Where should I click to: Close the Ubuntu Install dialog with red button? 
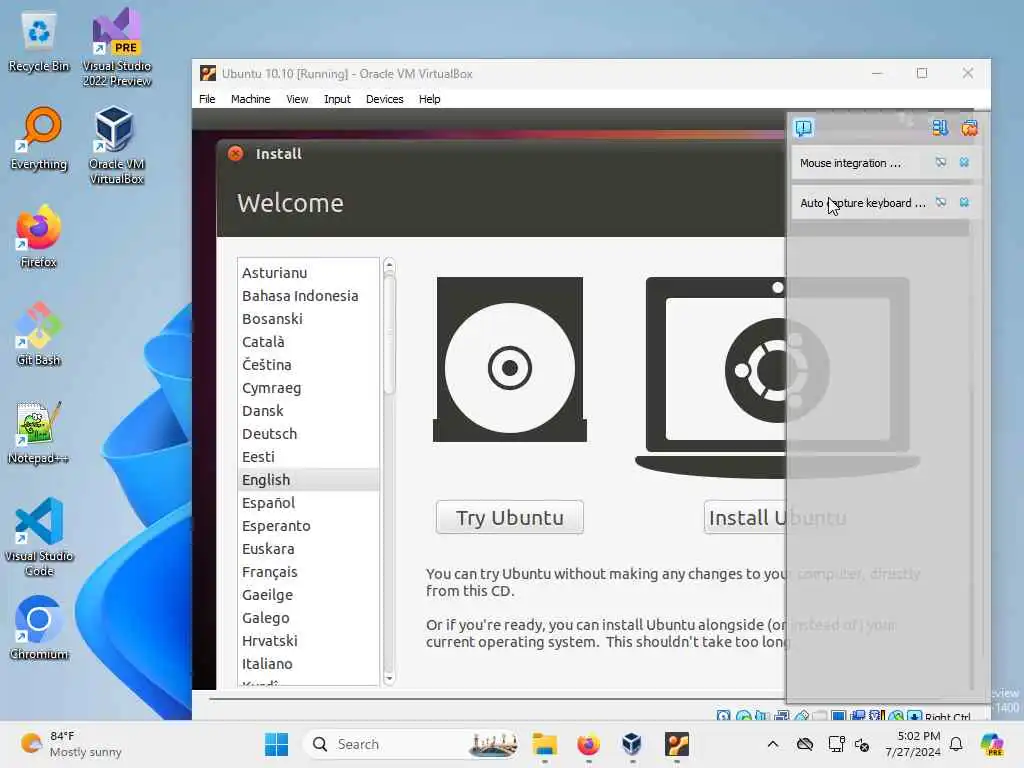point(235,153)
